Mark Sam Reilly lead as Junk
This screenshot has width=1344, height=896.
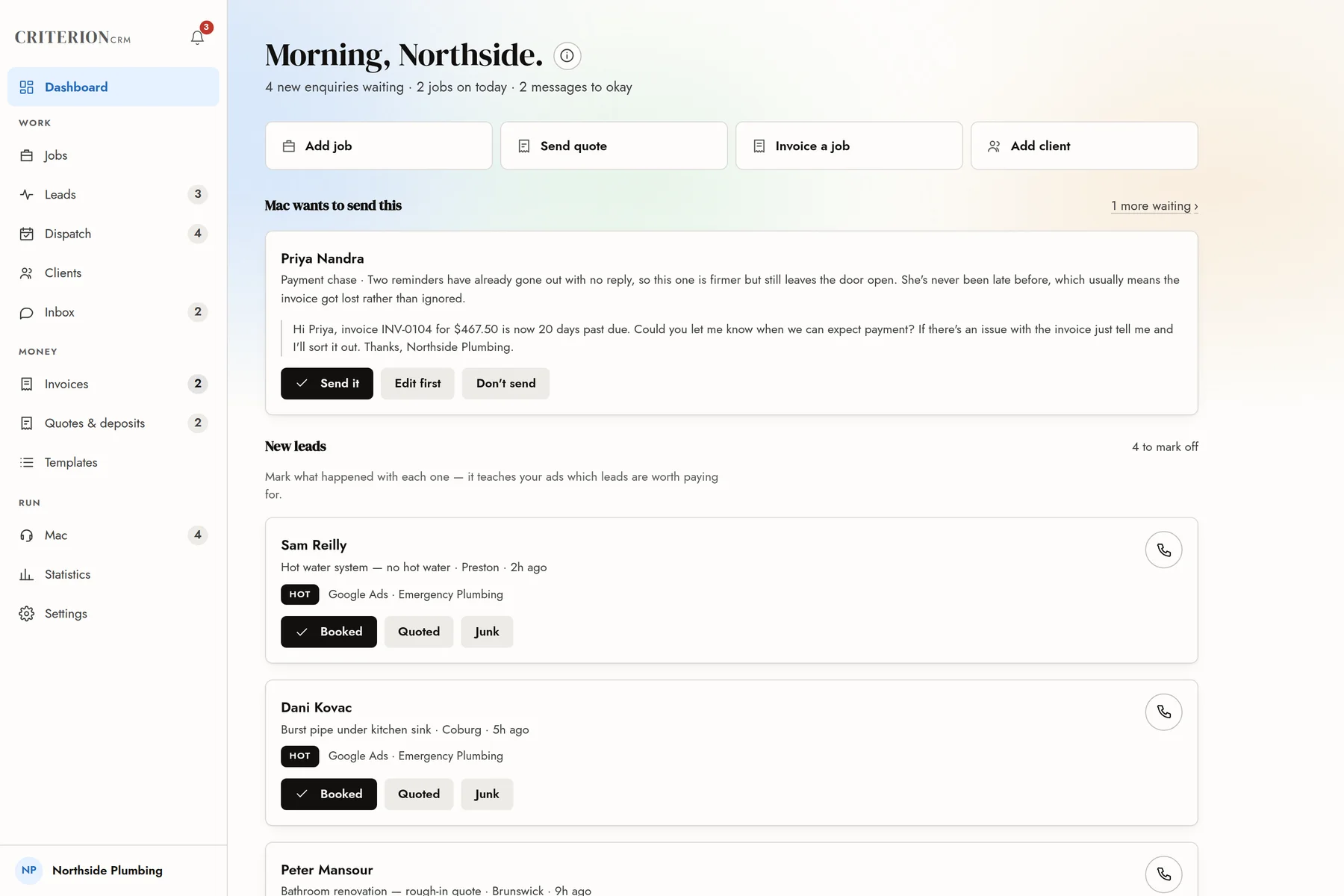487,632
